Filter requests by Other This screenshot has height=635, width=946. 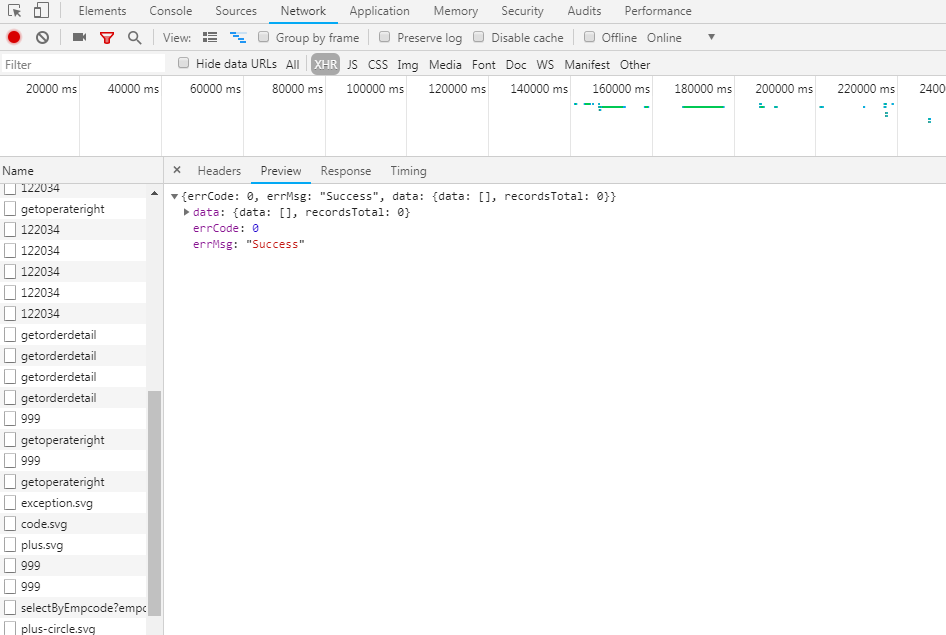pyautogui.click(x=635, y=65)
